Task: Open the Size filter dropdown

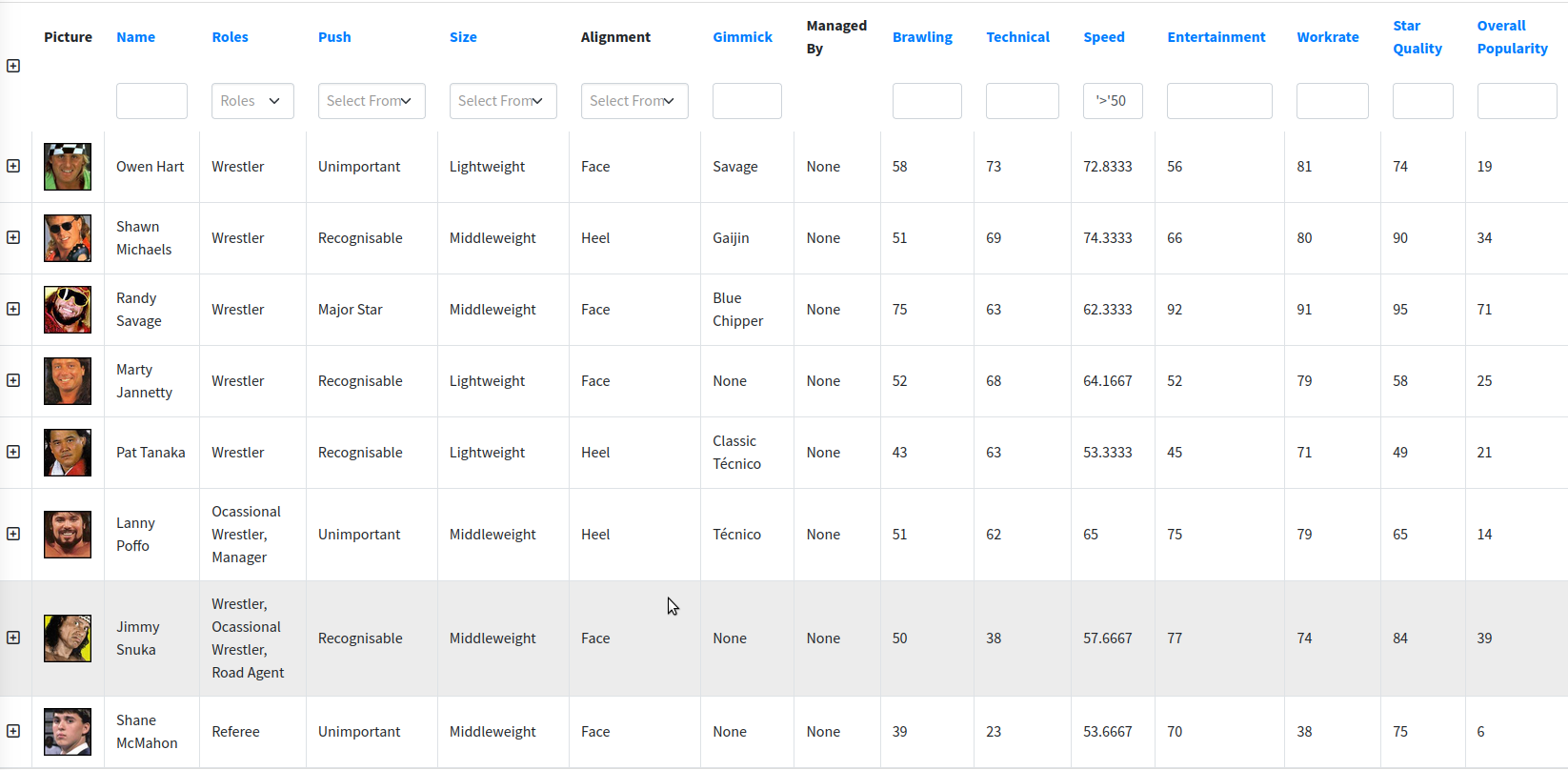Action: (x=502, y=101)
